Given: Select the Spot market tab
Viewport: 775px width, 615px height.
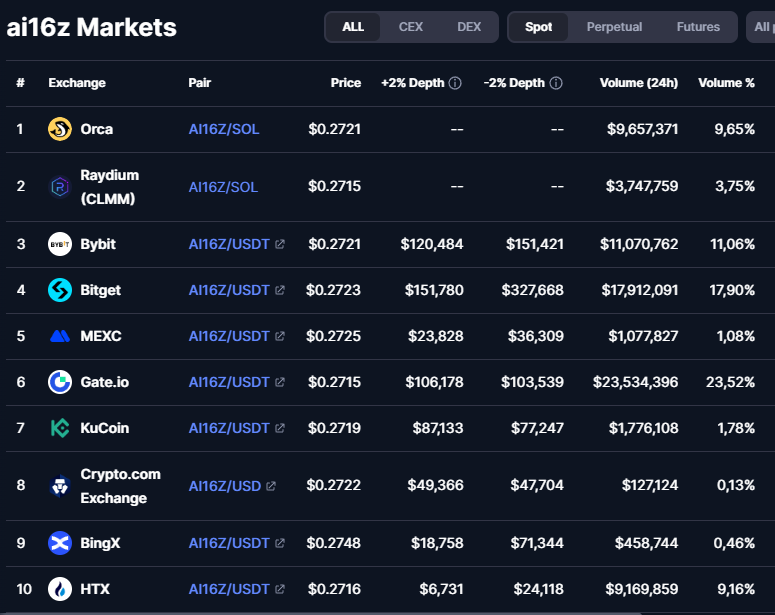Looking at the screenshot, I should (x=539, y=27).
